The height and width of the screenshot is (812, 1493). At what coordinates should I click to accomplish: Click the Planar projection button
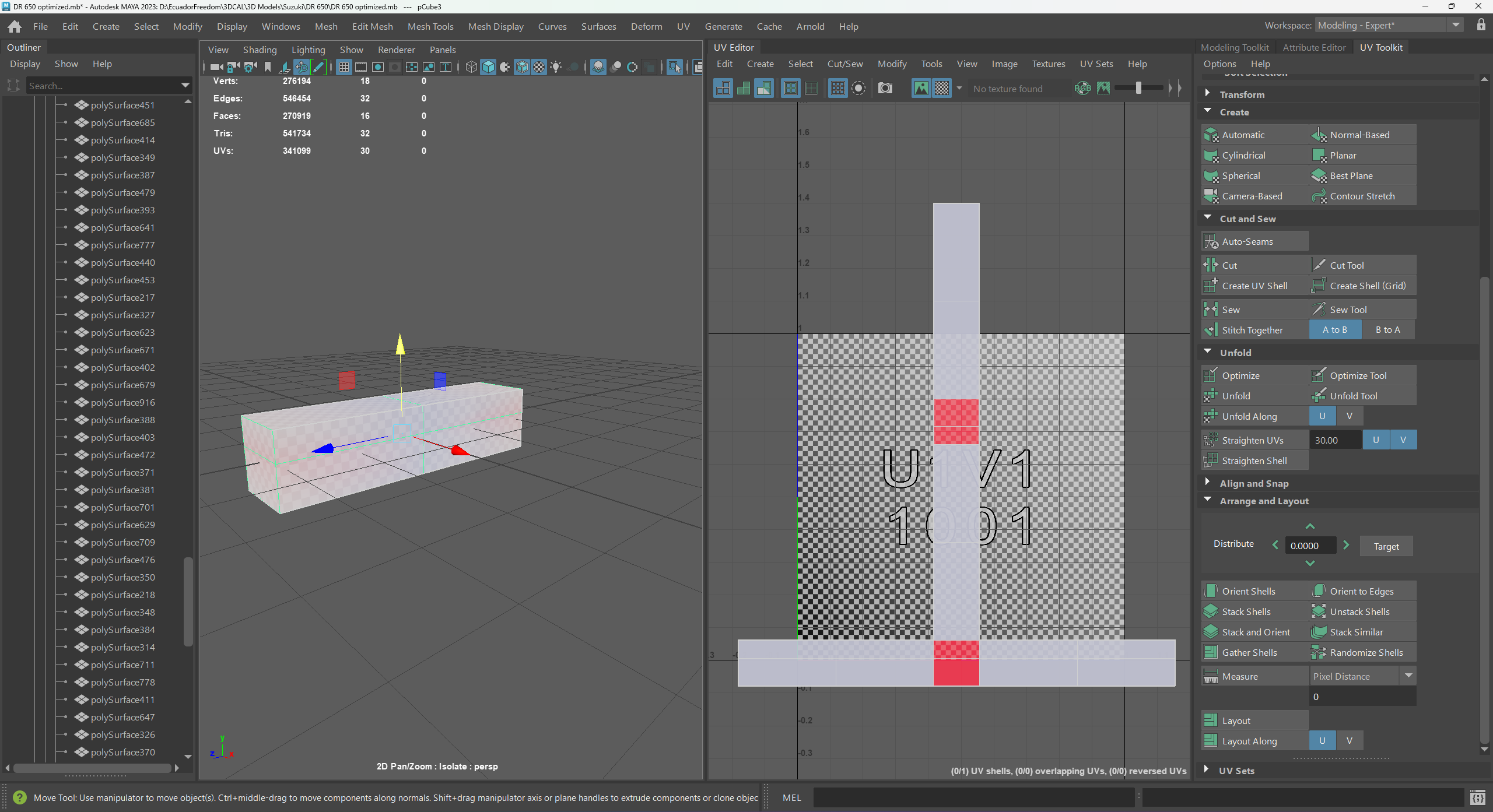pyautogui.click(x=1362, y=155)
